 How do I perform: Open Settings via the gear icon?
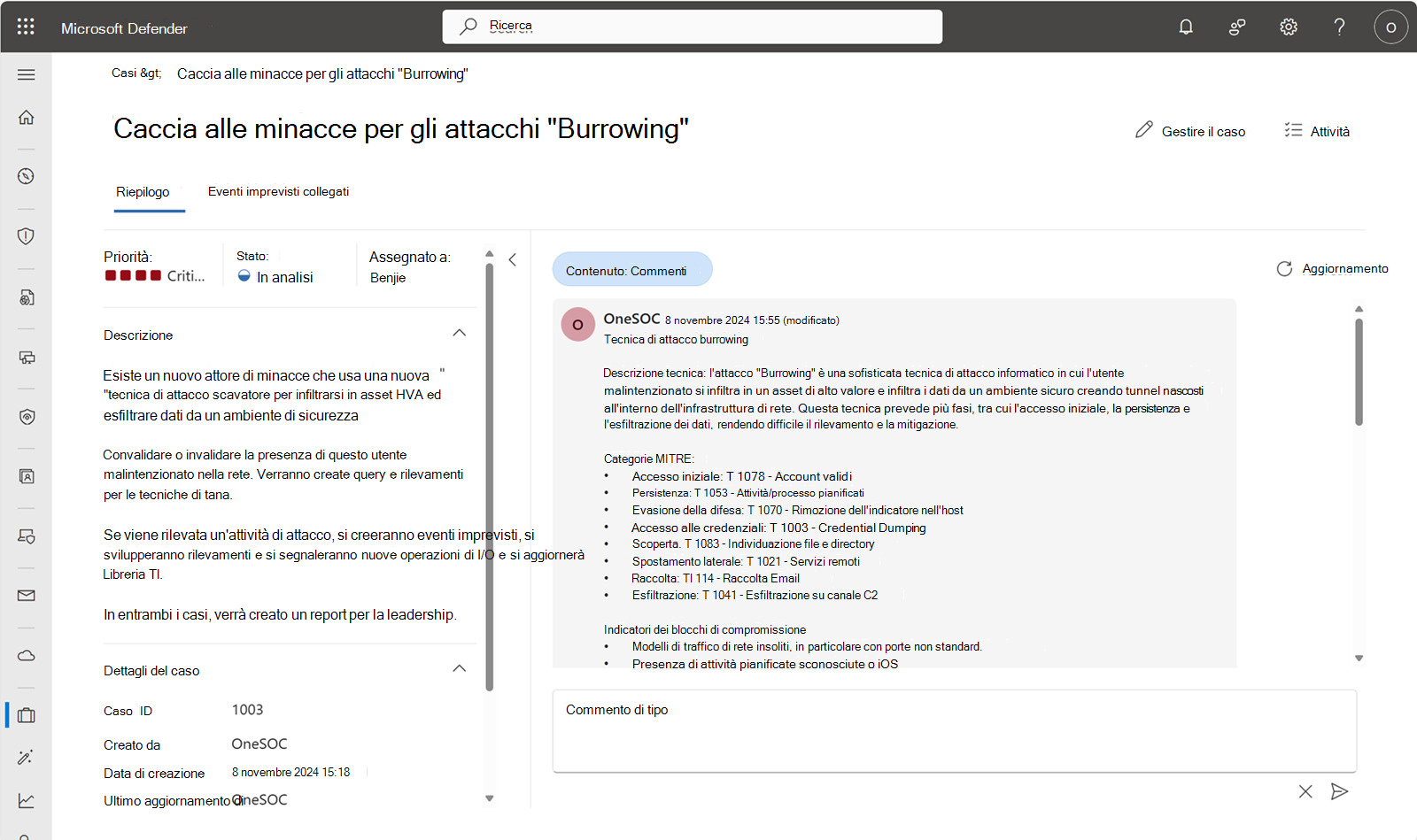click(x=1288, y=27)
